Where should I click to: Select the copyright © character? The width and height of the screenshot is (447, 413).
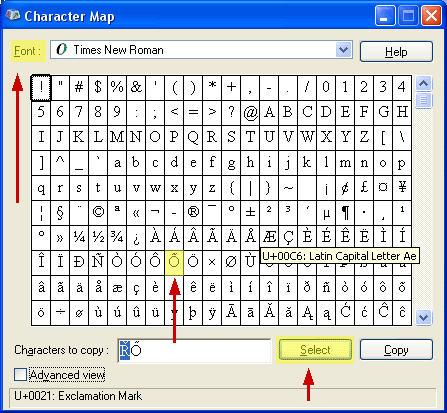[x=98, y=213]
